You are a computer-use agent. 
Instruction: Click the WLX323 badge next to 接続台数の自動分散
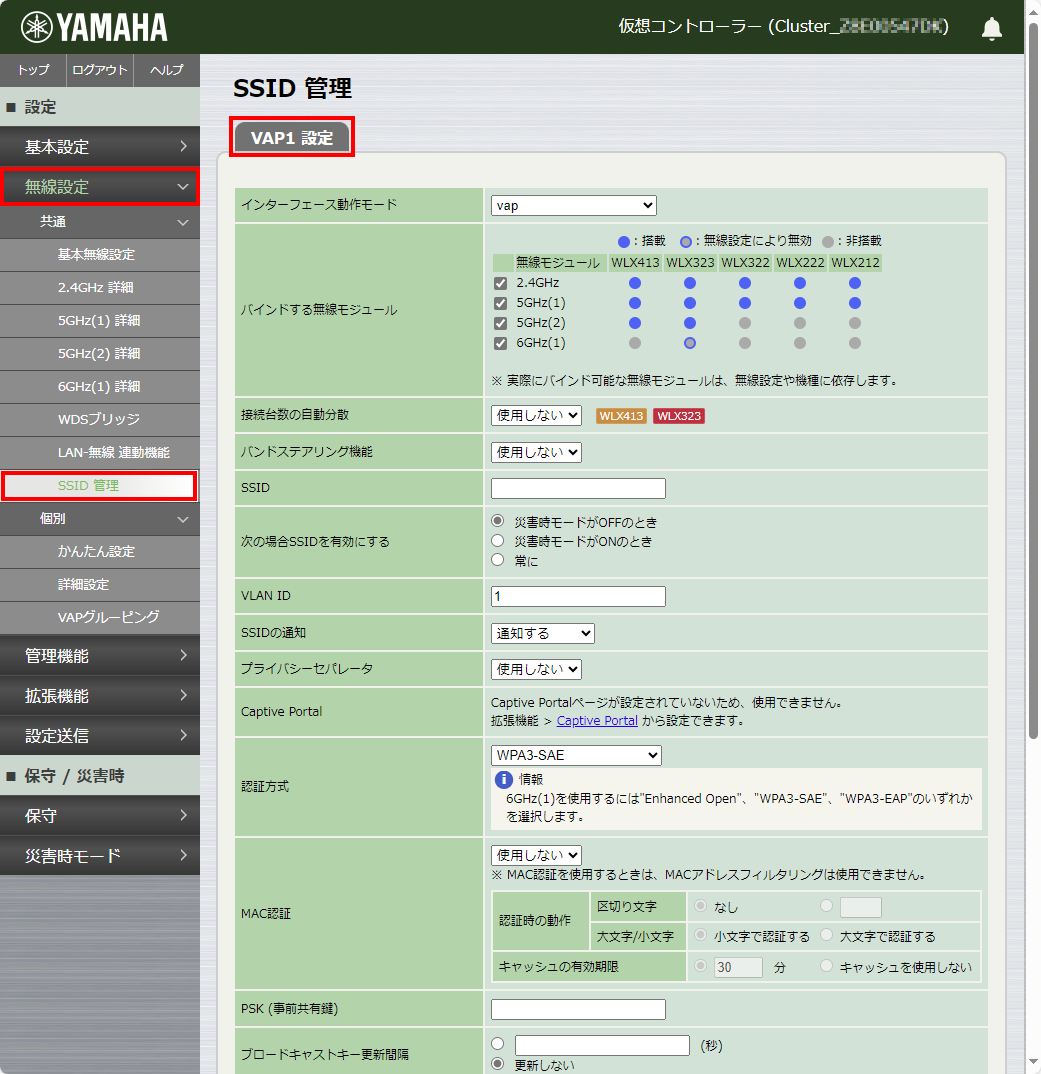click(x=679, y=415)
